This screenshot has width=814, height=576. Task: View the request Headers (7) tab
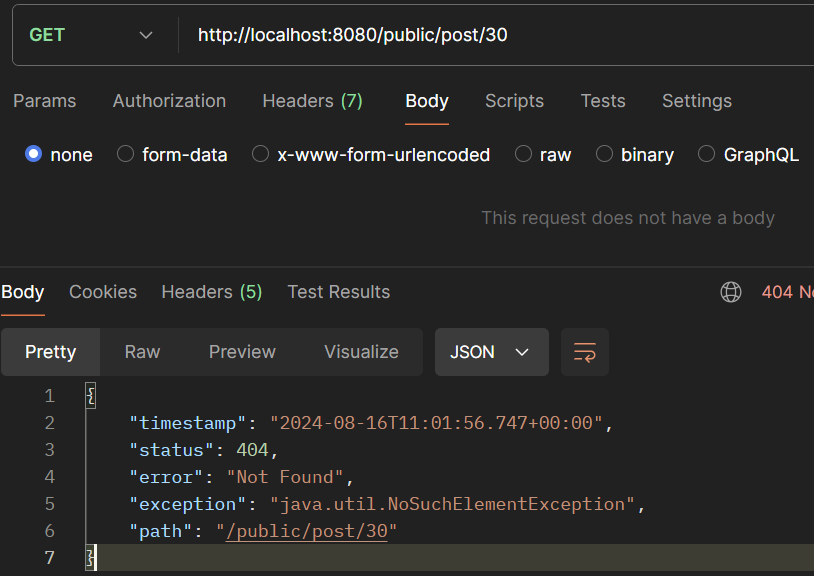click(x=312, y=101)
